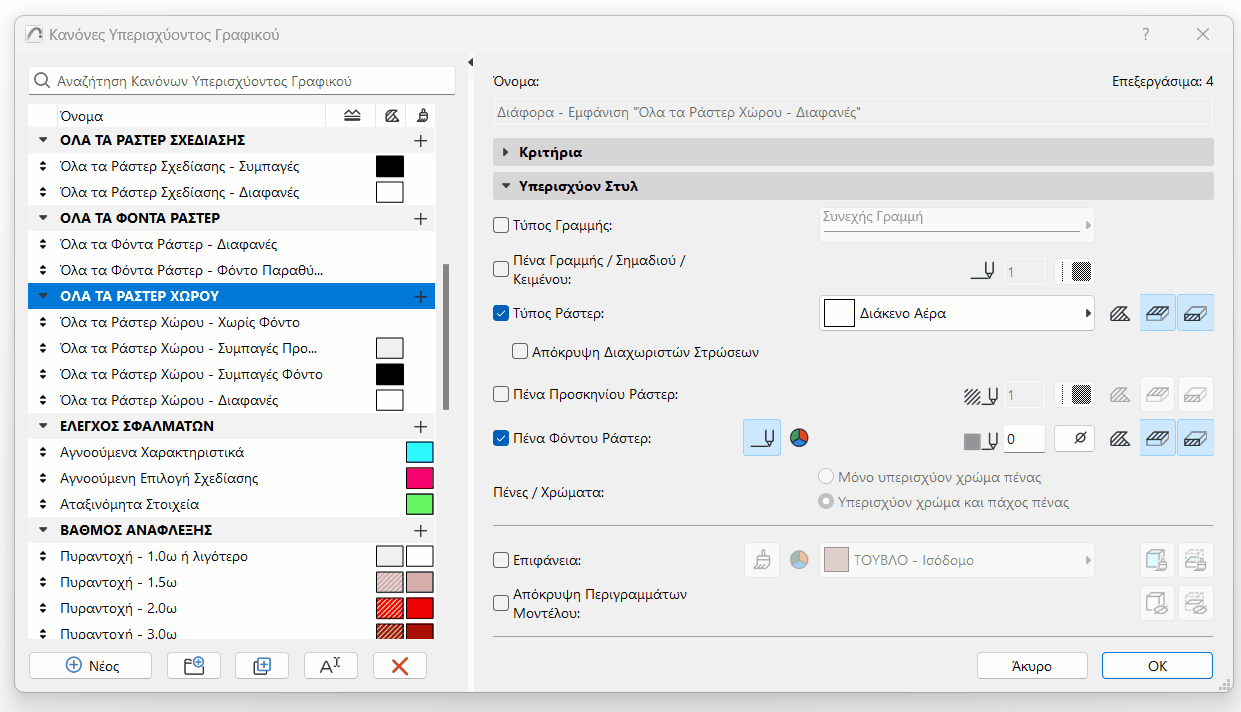The image size is (1241, 712).
Task: Click the red delete rule button
Action: pos(400,666)
